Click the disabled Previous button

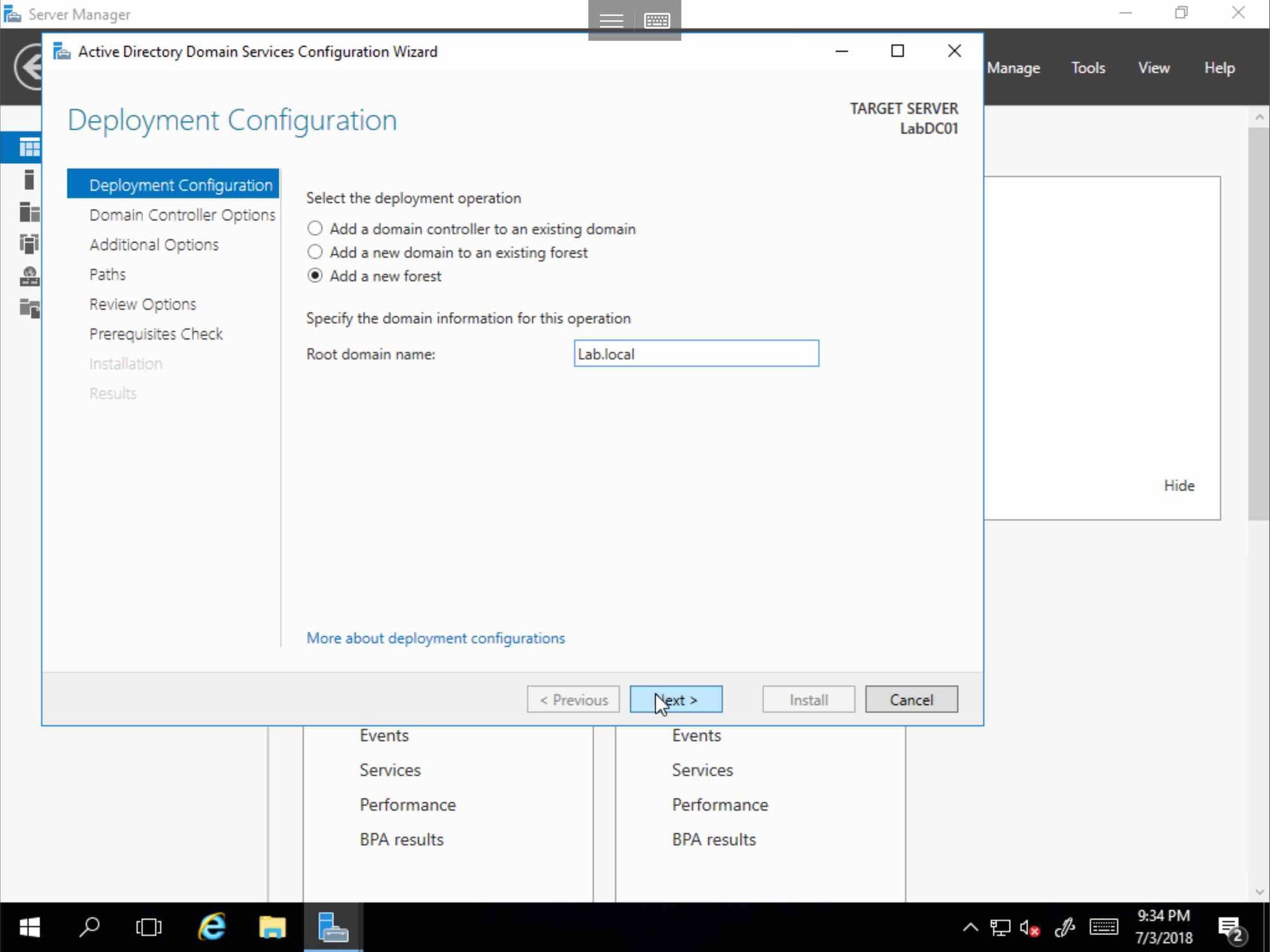pyautogui.click(x=573, y=699)
